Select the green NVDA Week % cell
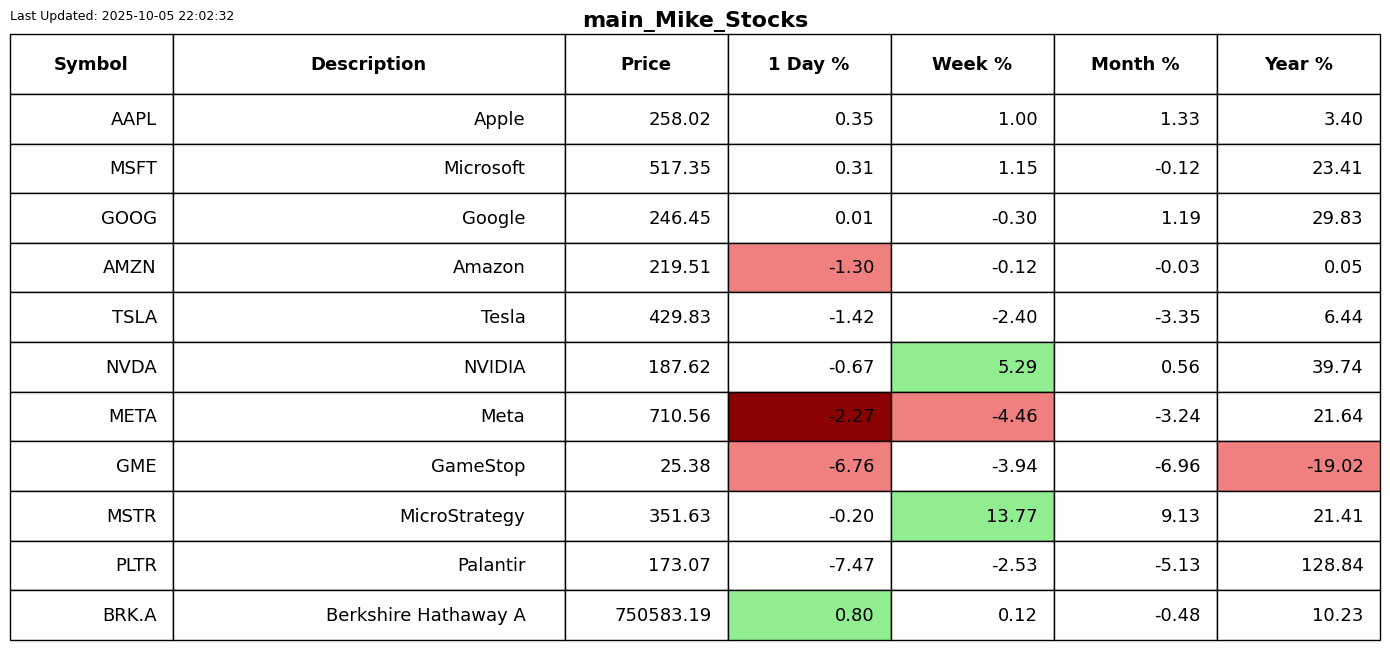The width and height of the screenshot is (1390, 650). pos(972,367)
